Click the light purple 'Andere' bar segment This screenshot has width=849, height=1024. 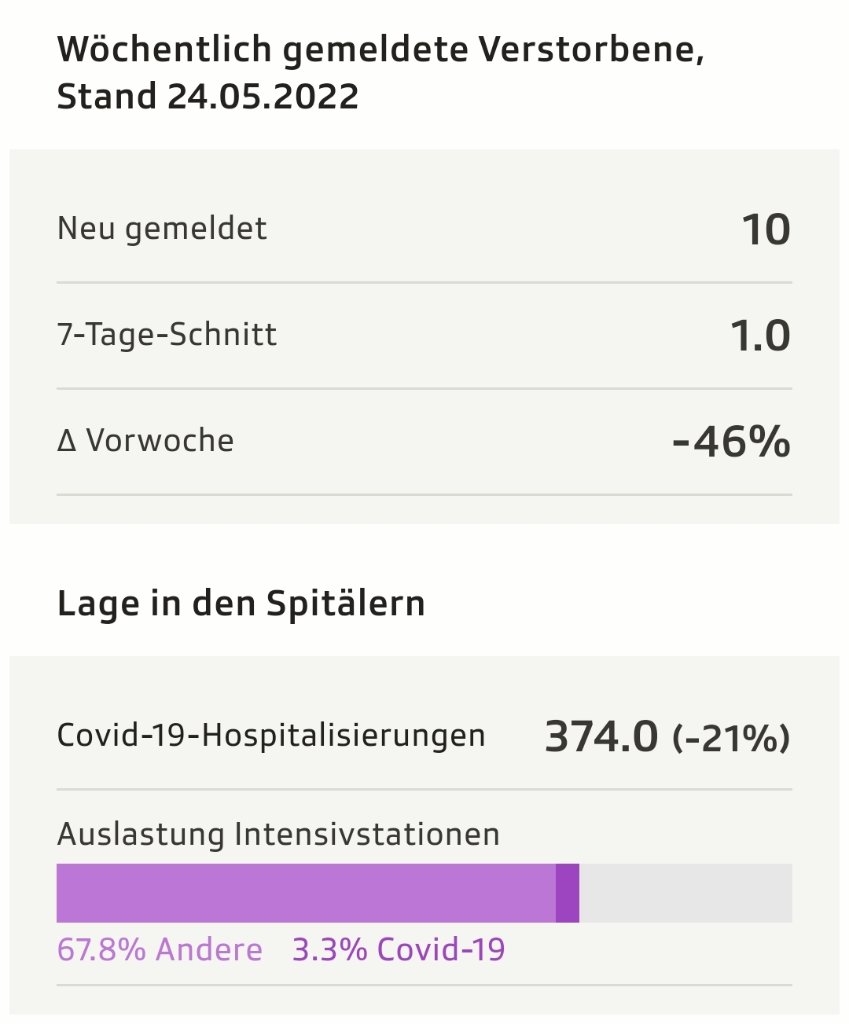pos(305,892)
